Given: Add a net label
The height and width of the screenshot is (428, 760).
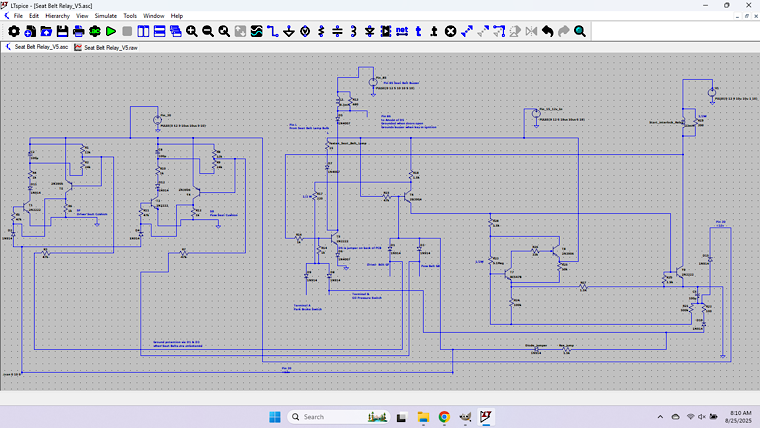Looking at the screenshot, I should click(x=401, y=32).
